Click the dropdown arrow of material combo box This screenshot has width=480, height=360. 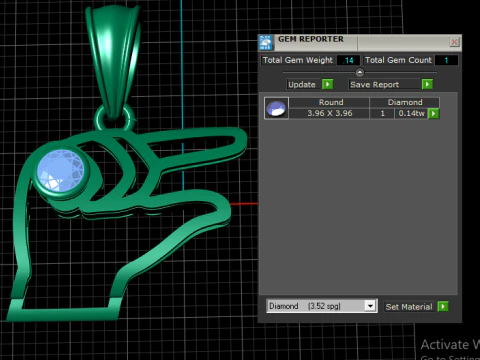[370, 306]
